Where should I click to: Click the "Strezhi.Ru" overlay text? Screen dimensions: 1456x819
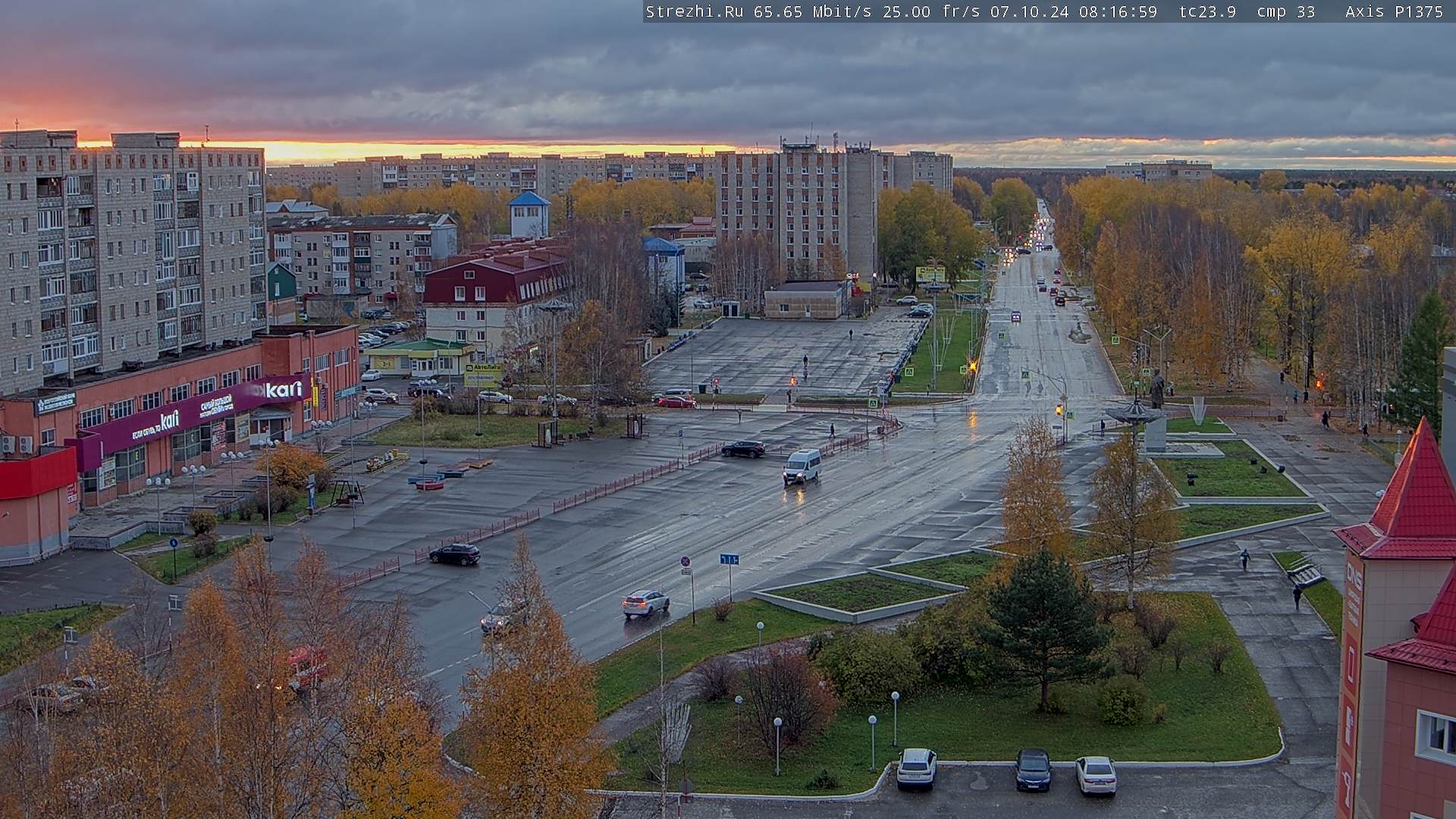[694, 11]
